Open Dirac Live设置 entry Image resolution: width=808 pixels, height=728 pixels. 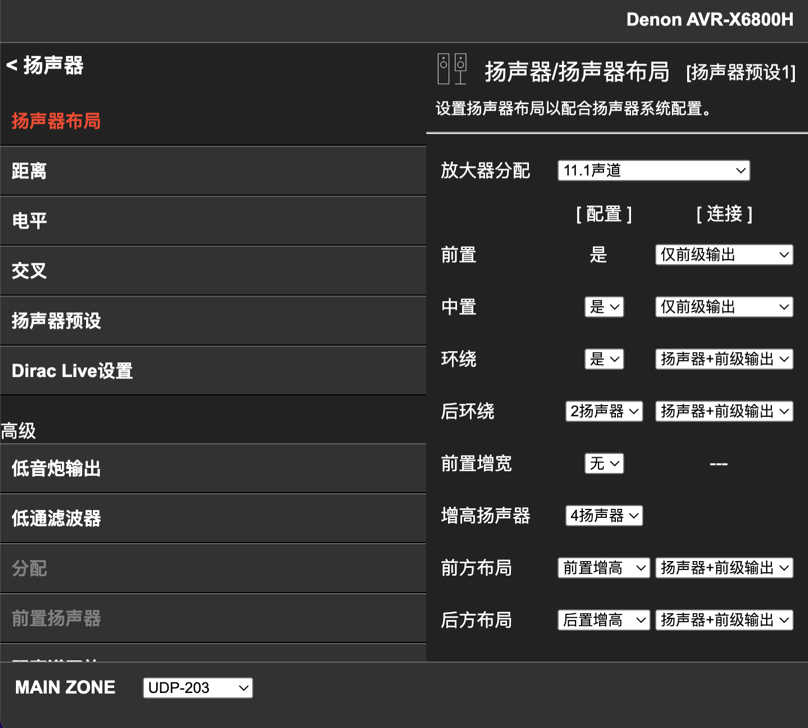[x=213, y=371]
